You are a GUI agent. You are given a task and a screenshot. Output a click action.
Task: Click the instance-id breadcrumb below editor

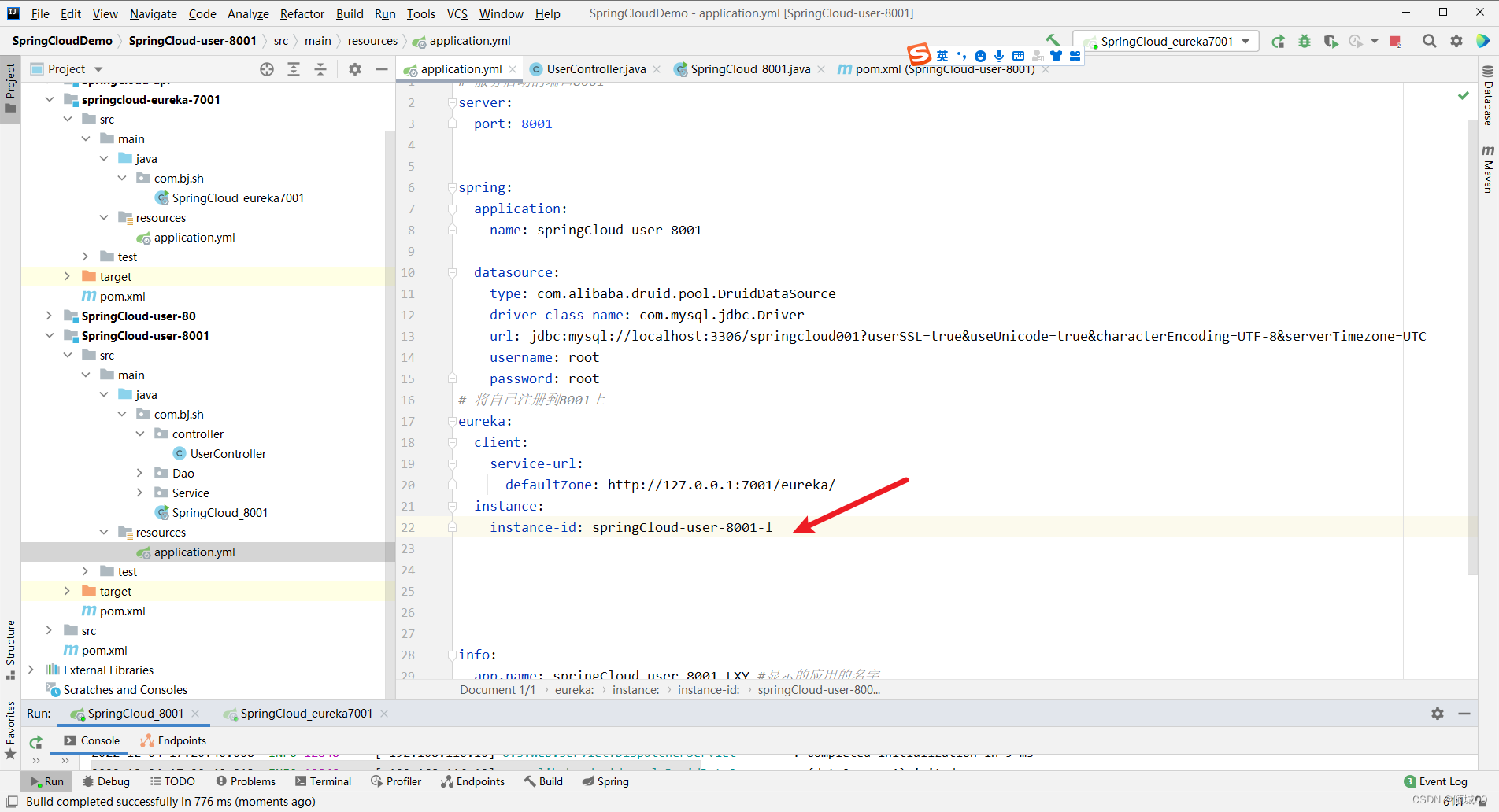pyautogui.click(x=709, y=690)
